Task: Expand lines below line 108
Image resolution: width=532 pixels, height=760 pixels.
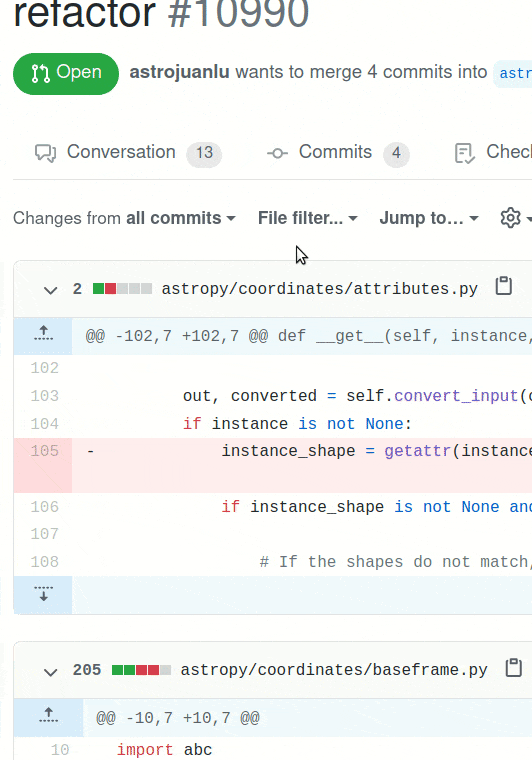Action: (43, 594)
